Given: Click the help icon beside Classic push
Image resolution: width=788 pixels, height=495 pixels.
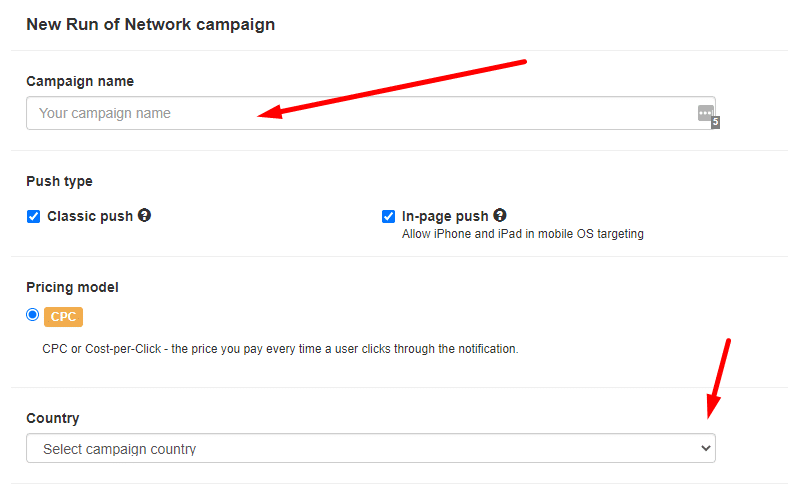Looking at the screenshot, I should [145, 215].
